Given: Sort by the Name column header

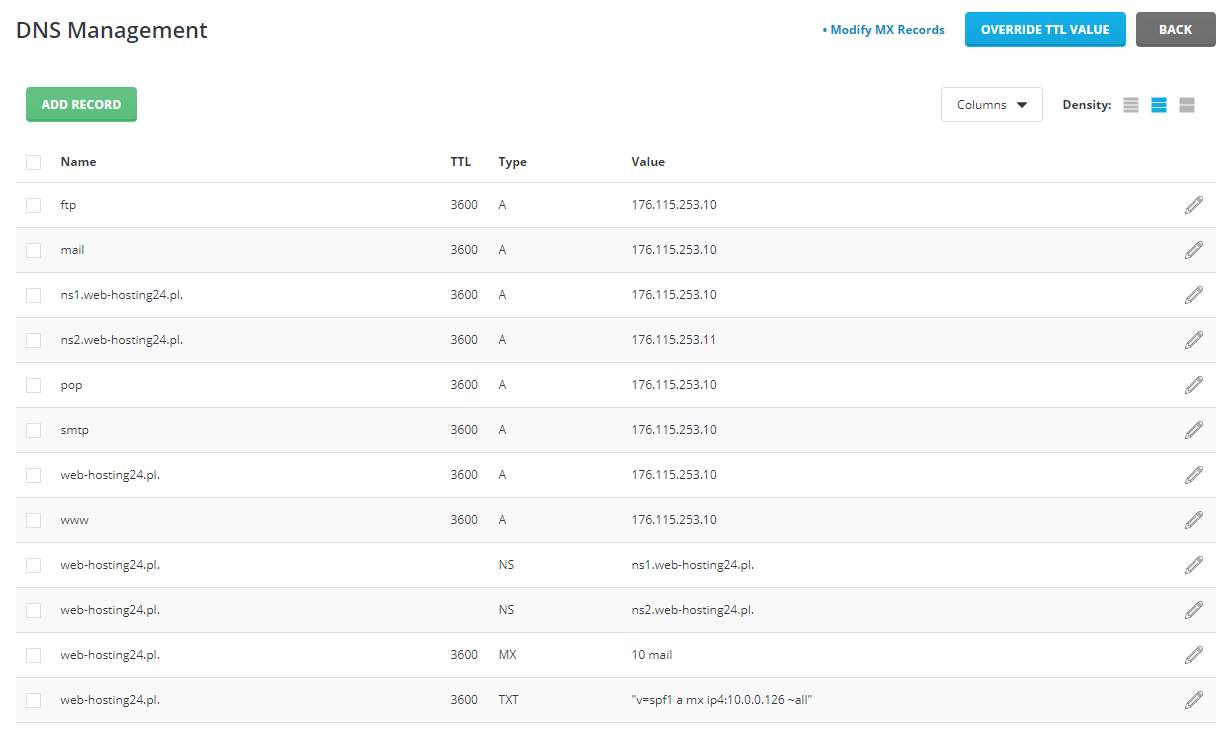Looking at the screenshot, I should point(78,162).
